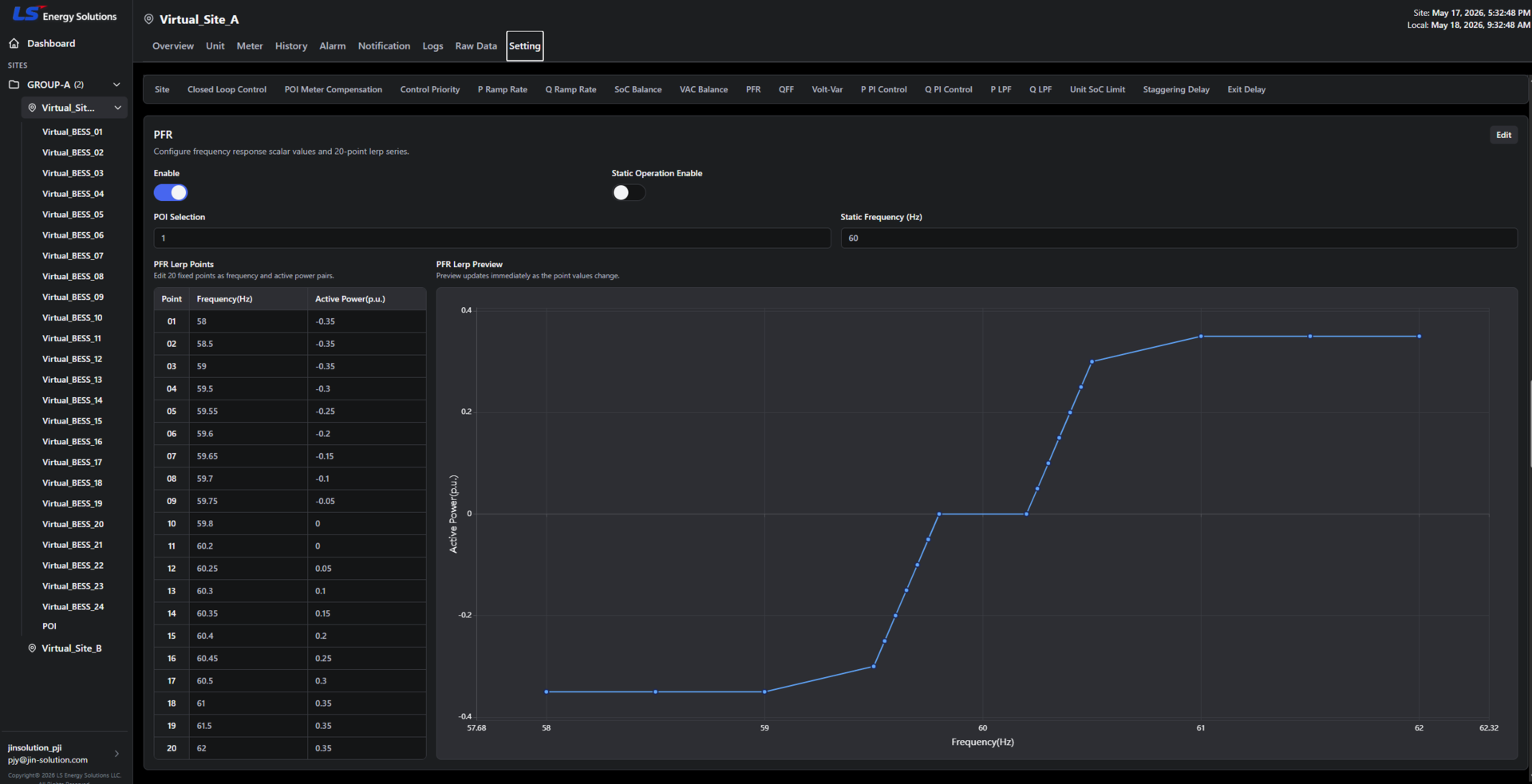Open the Volt-Var settings tab
Image resolution: width=1532 pixels, height=784 pixels.
pos(827,89)
